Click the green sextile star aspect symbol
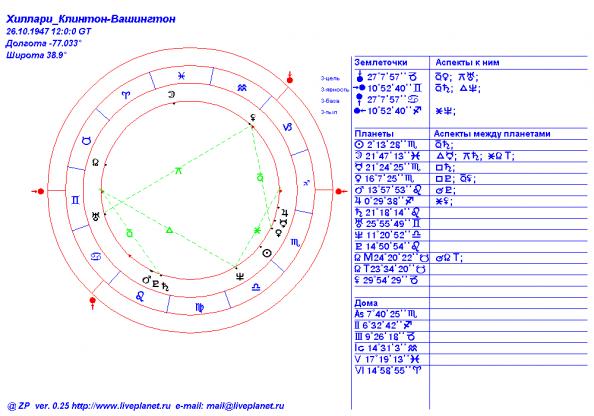 tap(257, 230)
